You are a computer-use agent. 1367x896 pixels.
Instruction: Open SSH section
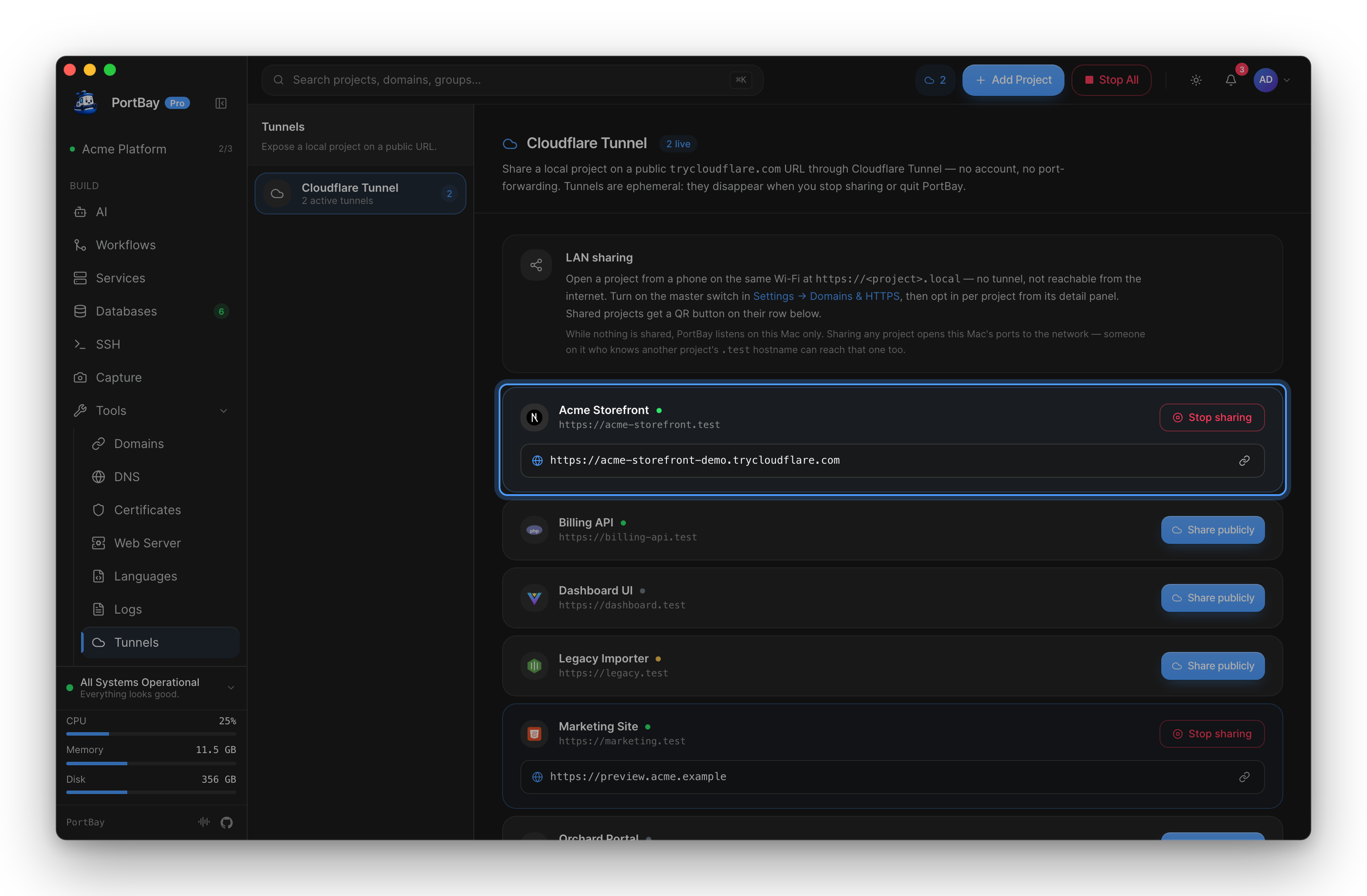pyautogui.click(x=151, y=345)
